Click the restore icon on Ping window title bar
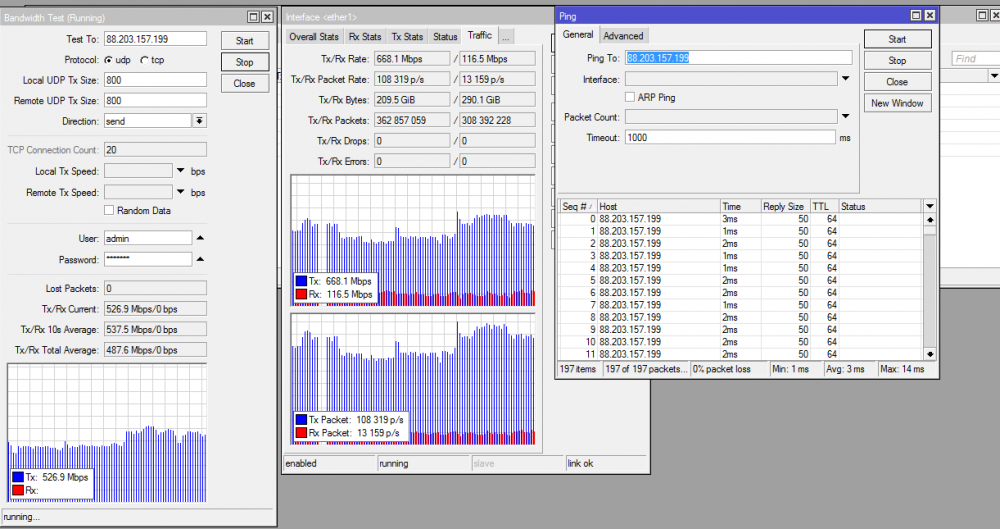 (x=915, y=16)
